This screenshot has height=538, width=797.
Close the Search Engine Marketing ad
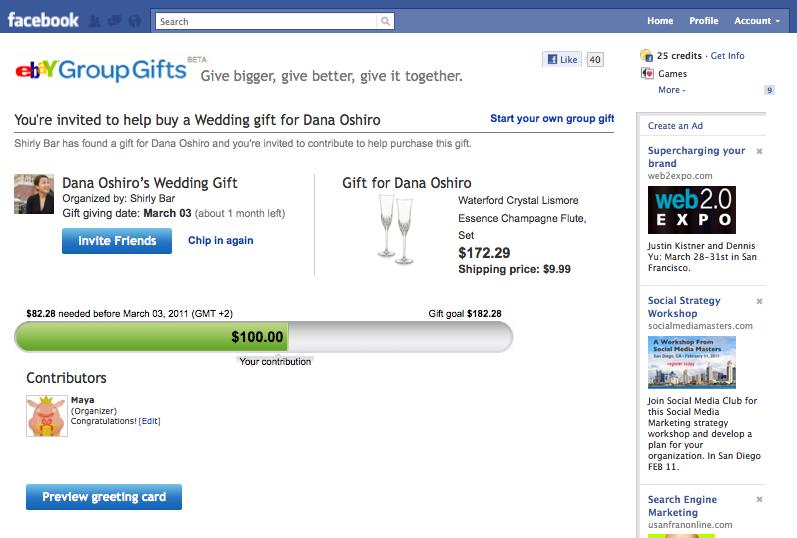[759, 500]
